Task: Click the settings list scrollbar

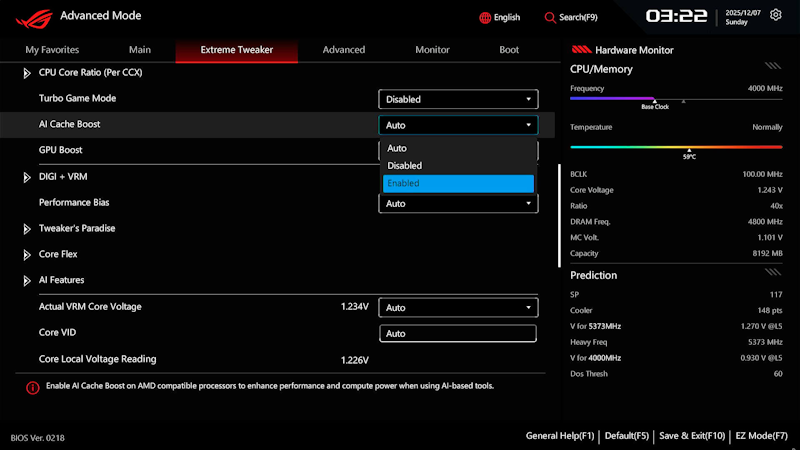Action: coord(559,215)
